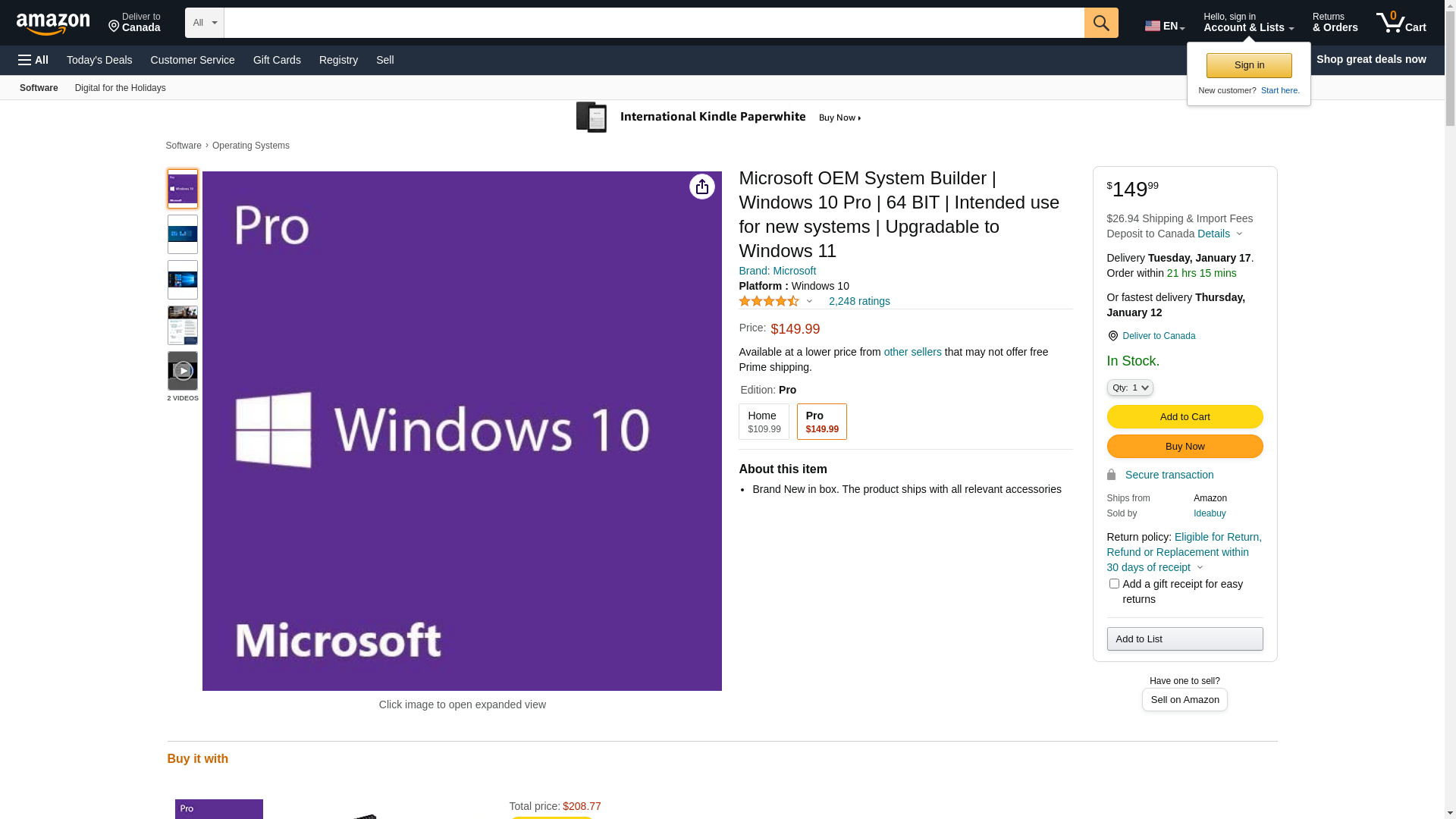Go to the Amazon home logo

coord(53,24)
